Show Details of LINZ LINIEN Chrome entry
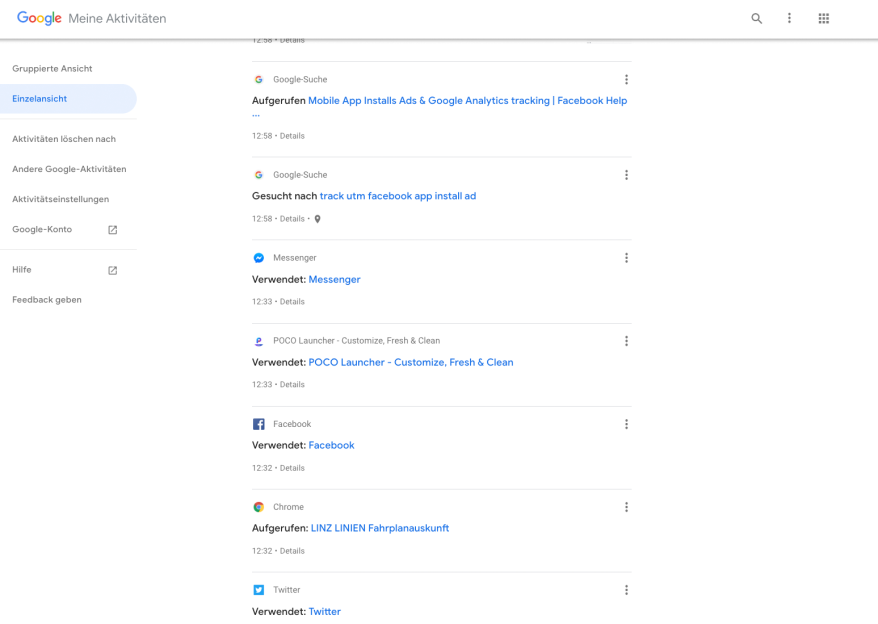This screenshot has width=878, height=624. [x=292, y=551]
